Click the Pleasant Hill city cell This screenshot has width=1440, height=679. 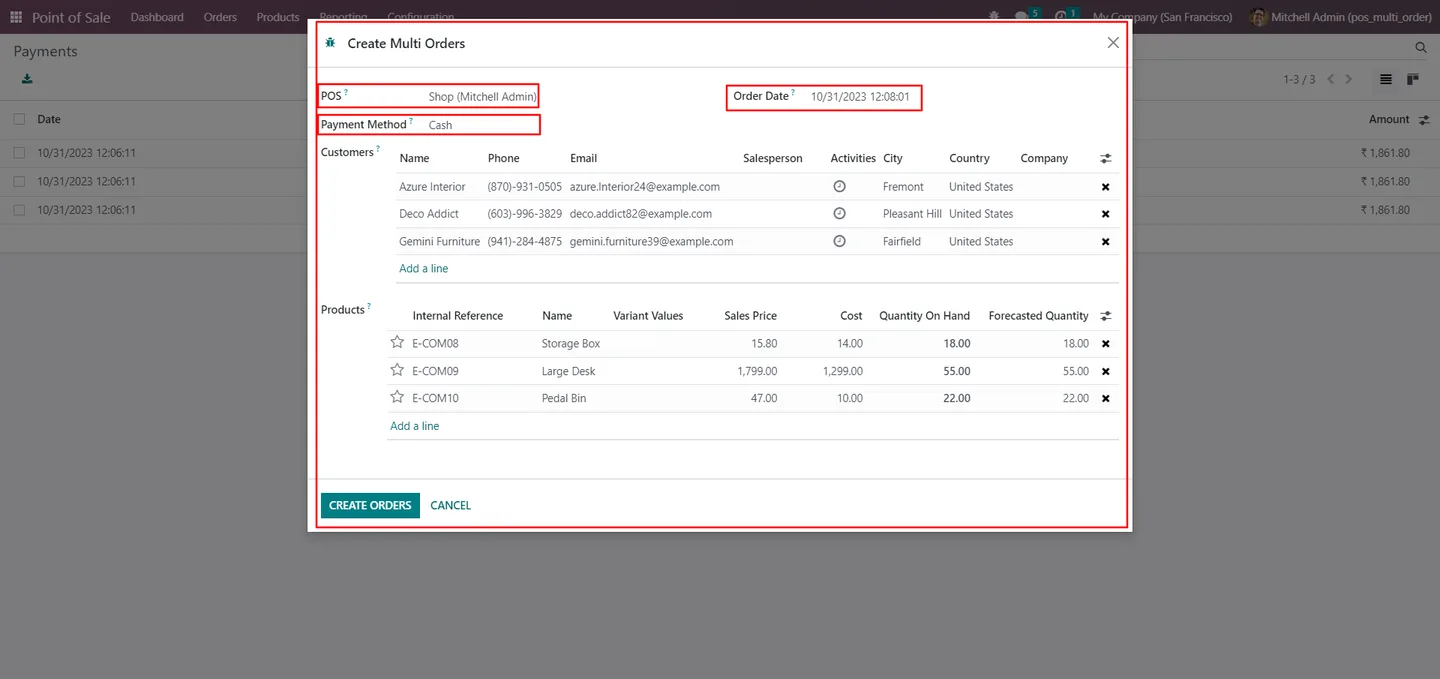point(912,213)
